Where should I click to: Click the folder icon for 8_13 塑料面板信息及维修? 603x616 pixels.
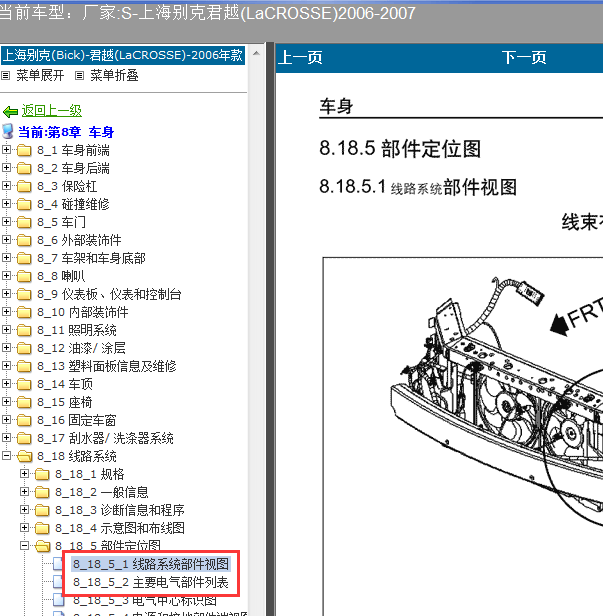[x=24, y=366]
